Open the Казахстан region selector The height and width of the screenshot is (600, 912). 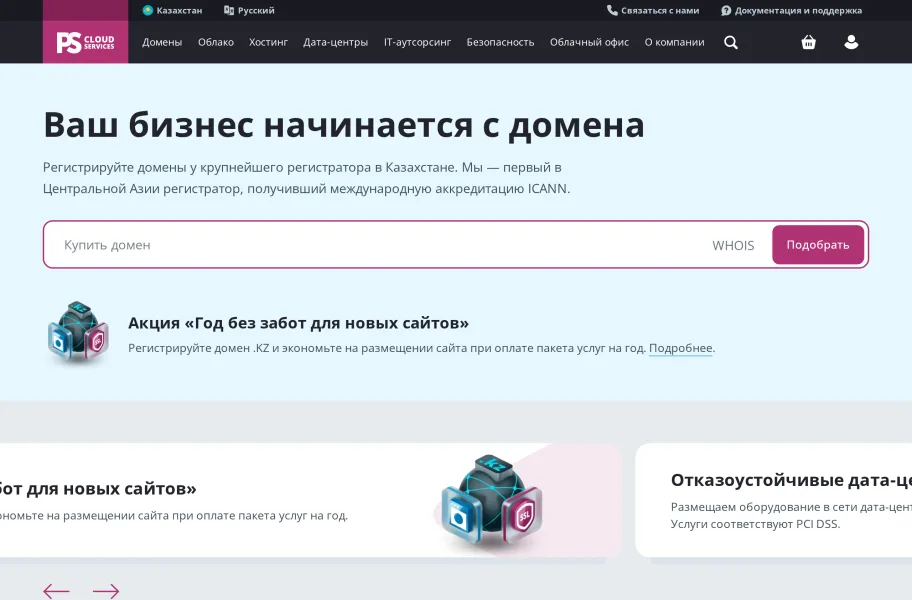pos(173,10)
